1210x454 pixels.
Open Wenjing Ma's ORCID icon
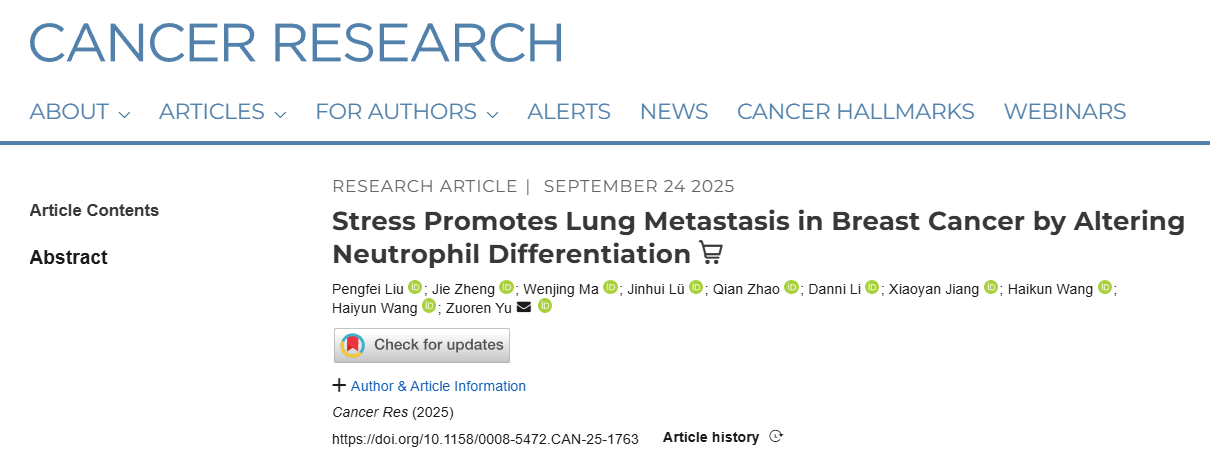[x=610, y=288]
